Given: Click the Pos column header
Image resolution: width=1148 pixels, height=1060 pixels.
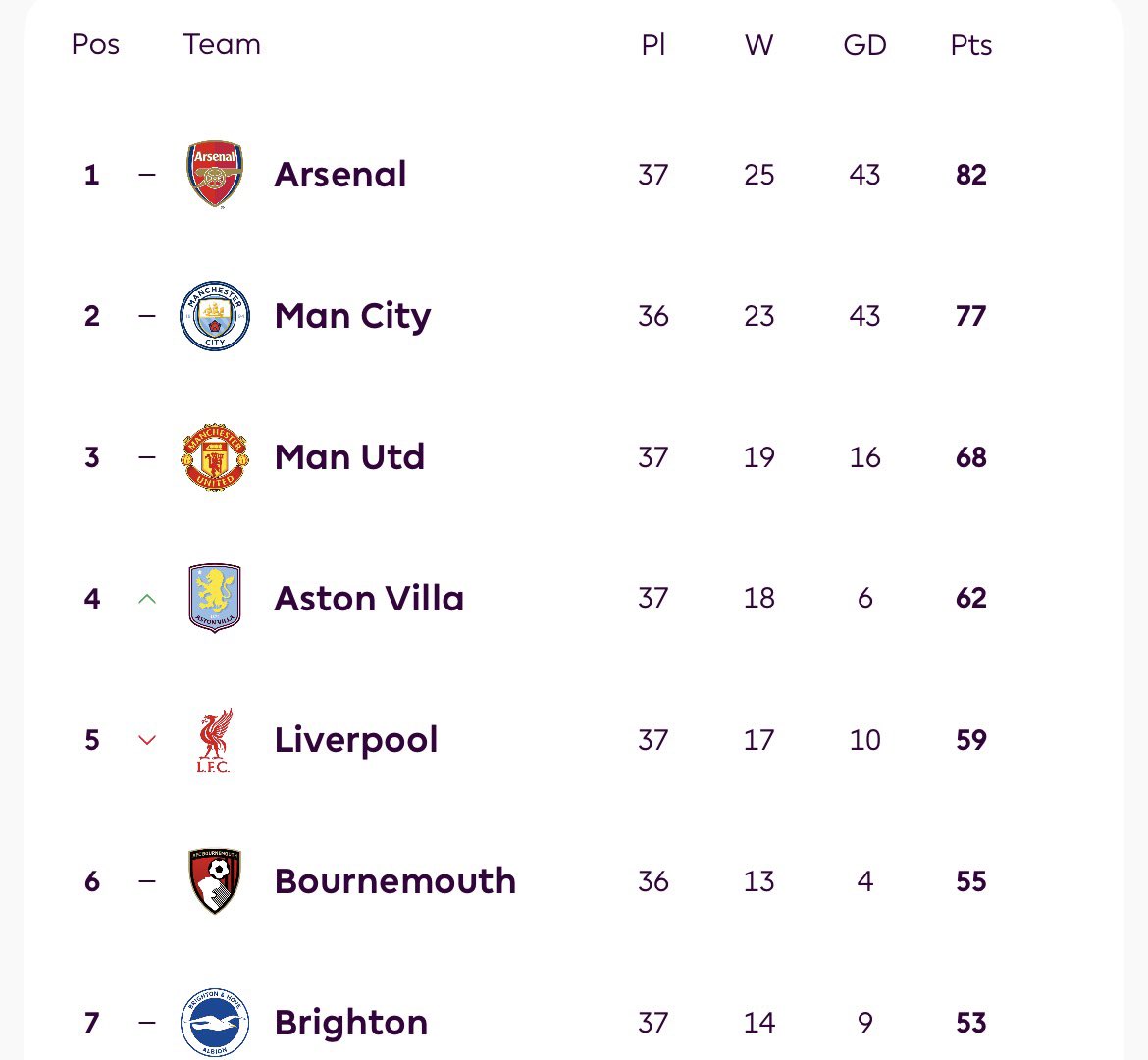Looking at the screenshot, I should point(95,45).
